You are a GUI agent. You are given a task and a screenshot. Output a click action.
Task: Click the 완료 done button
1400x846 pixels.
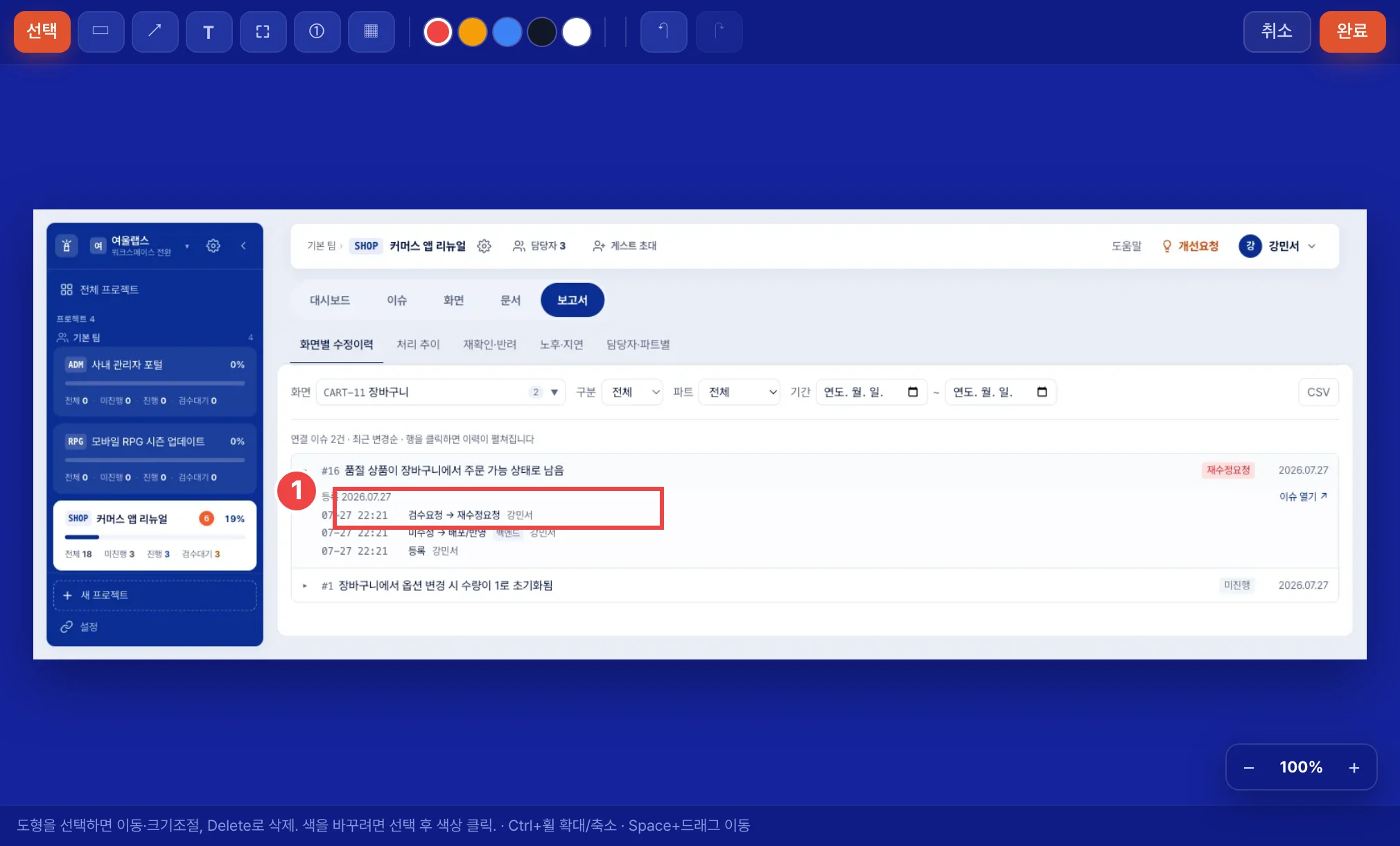click(x=1352, y=31)
